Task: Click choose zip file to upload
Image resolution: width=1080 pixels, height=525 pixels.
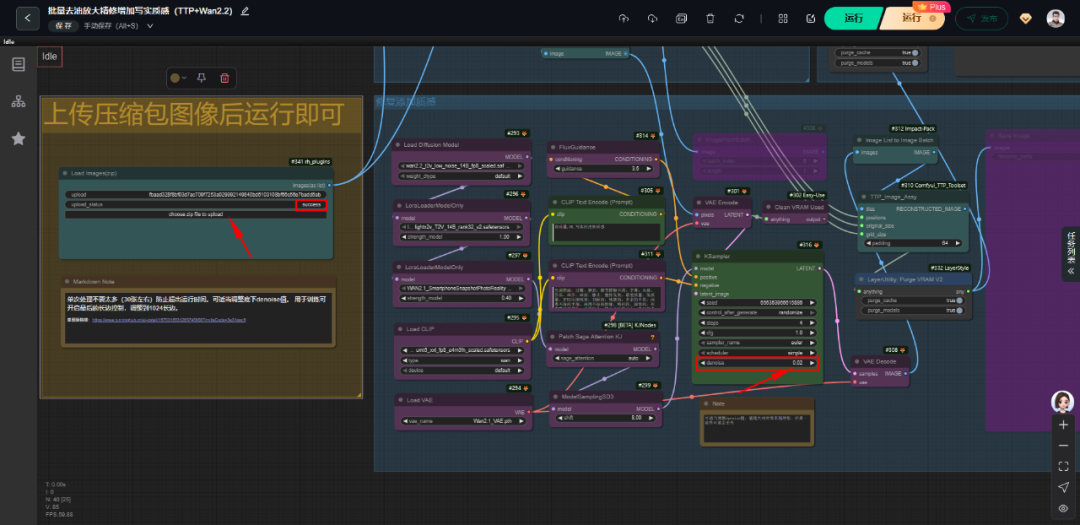Action: click(196, 214)
